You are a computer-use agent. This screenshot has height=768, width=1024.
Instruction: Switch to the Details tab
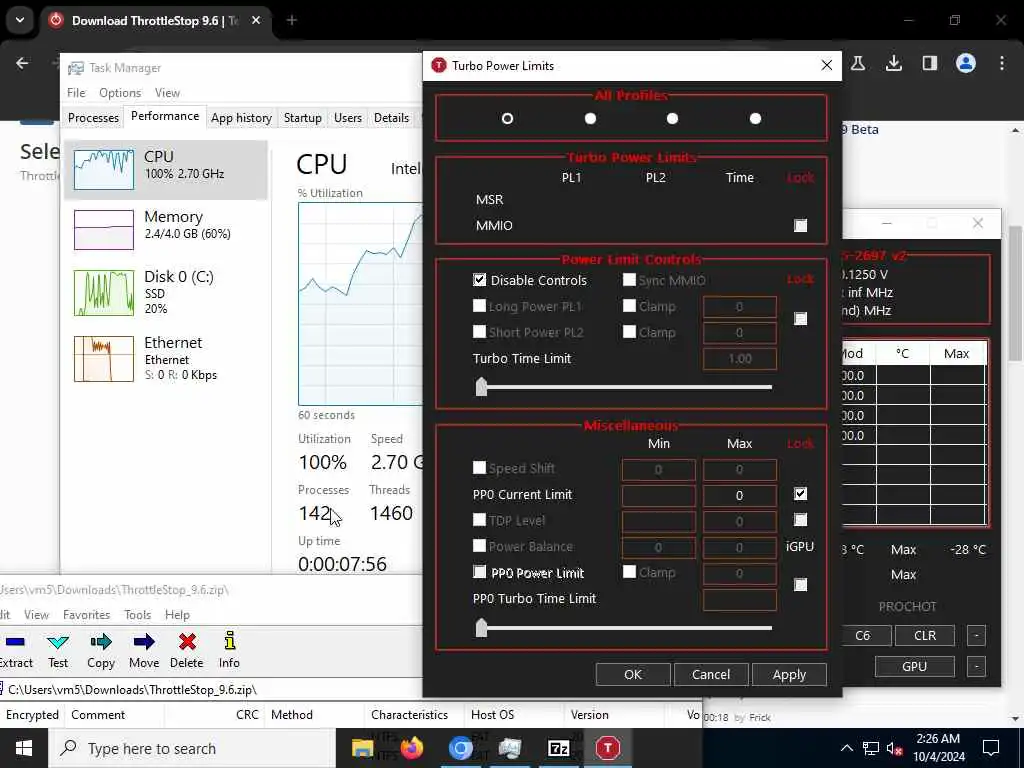391,118
